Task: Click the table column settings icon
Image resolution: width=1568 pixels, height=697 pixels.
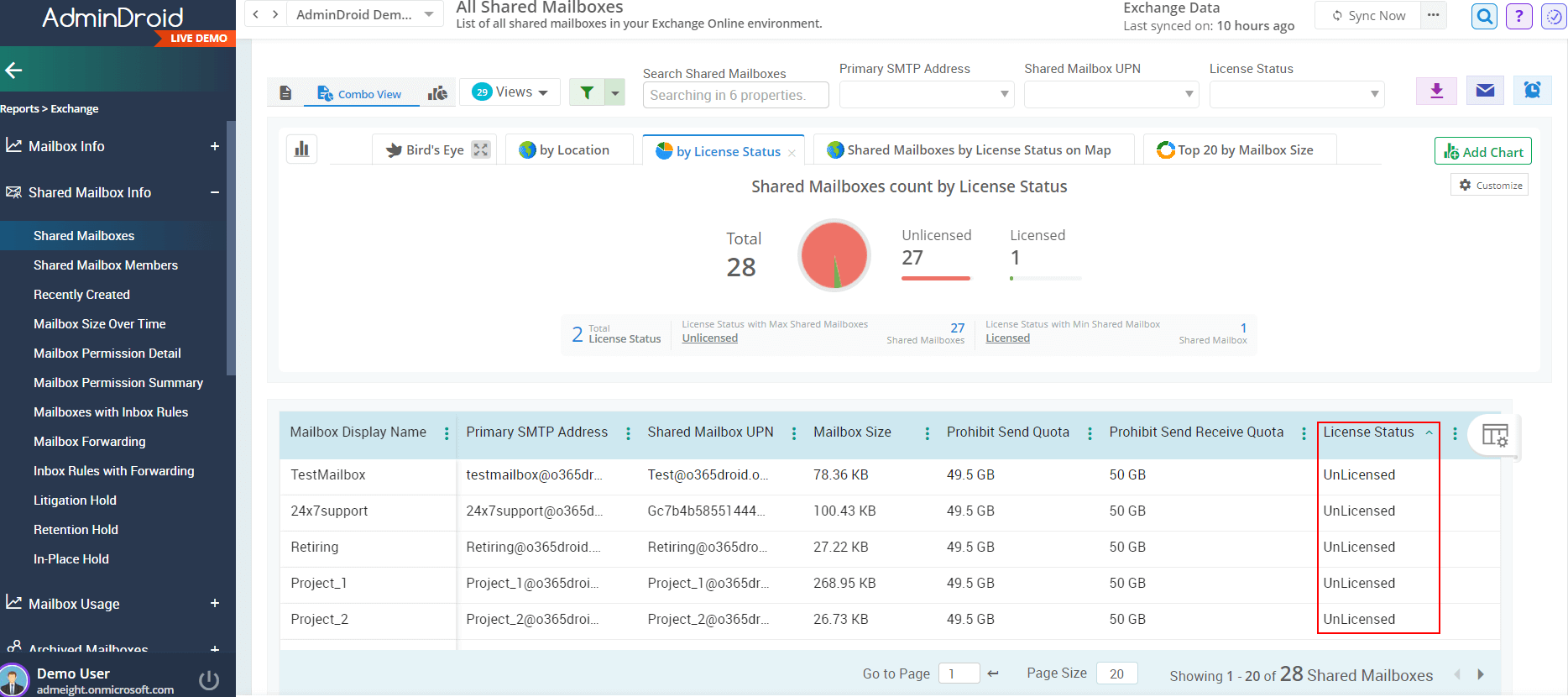Action: 1494,436
